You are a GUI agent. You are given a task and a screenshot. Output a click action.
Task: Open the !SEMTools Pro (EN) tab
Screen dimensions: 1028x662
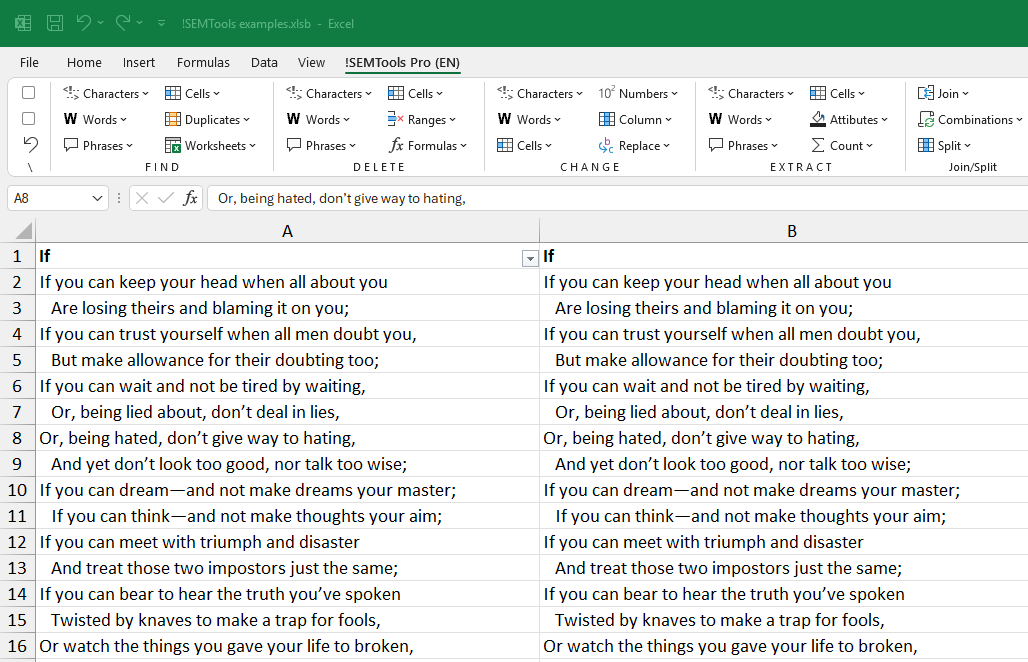[x=402, y=61]
